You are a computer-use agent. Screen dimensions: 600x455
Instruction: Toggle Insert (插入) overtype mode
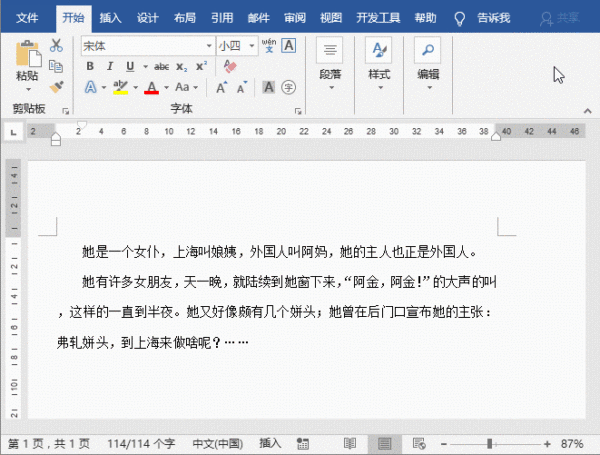(270, 443)
